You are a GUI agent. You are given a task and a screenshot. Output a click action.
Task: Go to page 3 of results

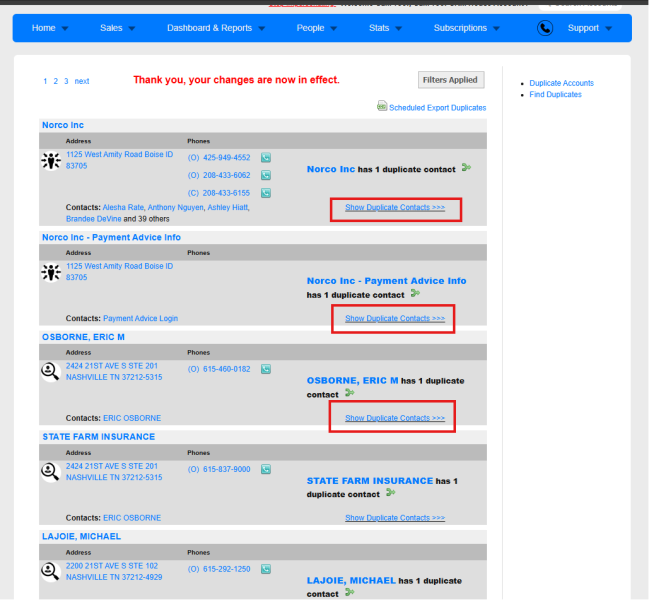66,81
